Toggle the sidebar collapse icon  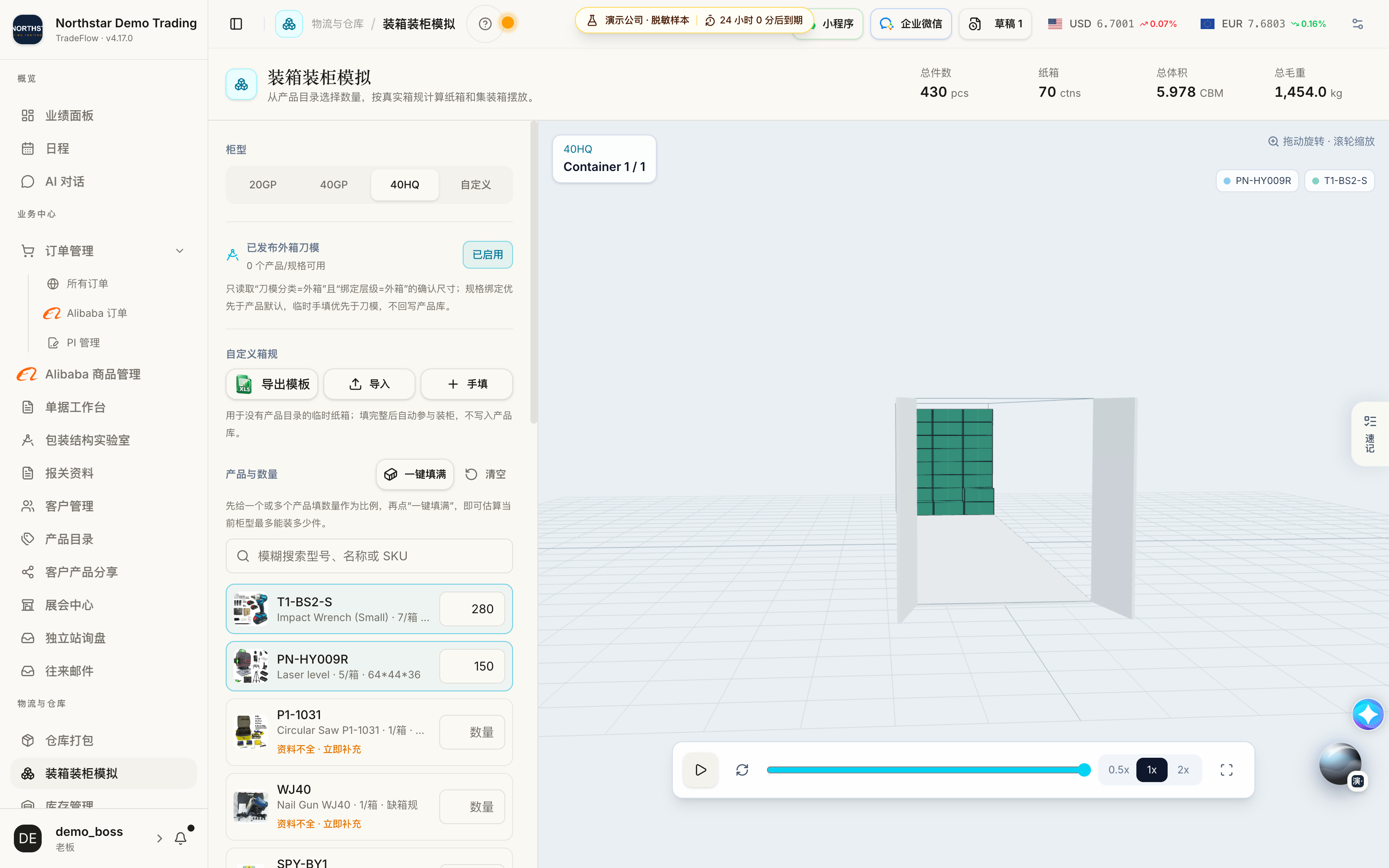[x=236, y=23]
